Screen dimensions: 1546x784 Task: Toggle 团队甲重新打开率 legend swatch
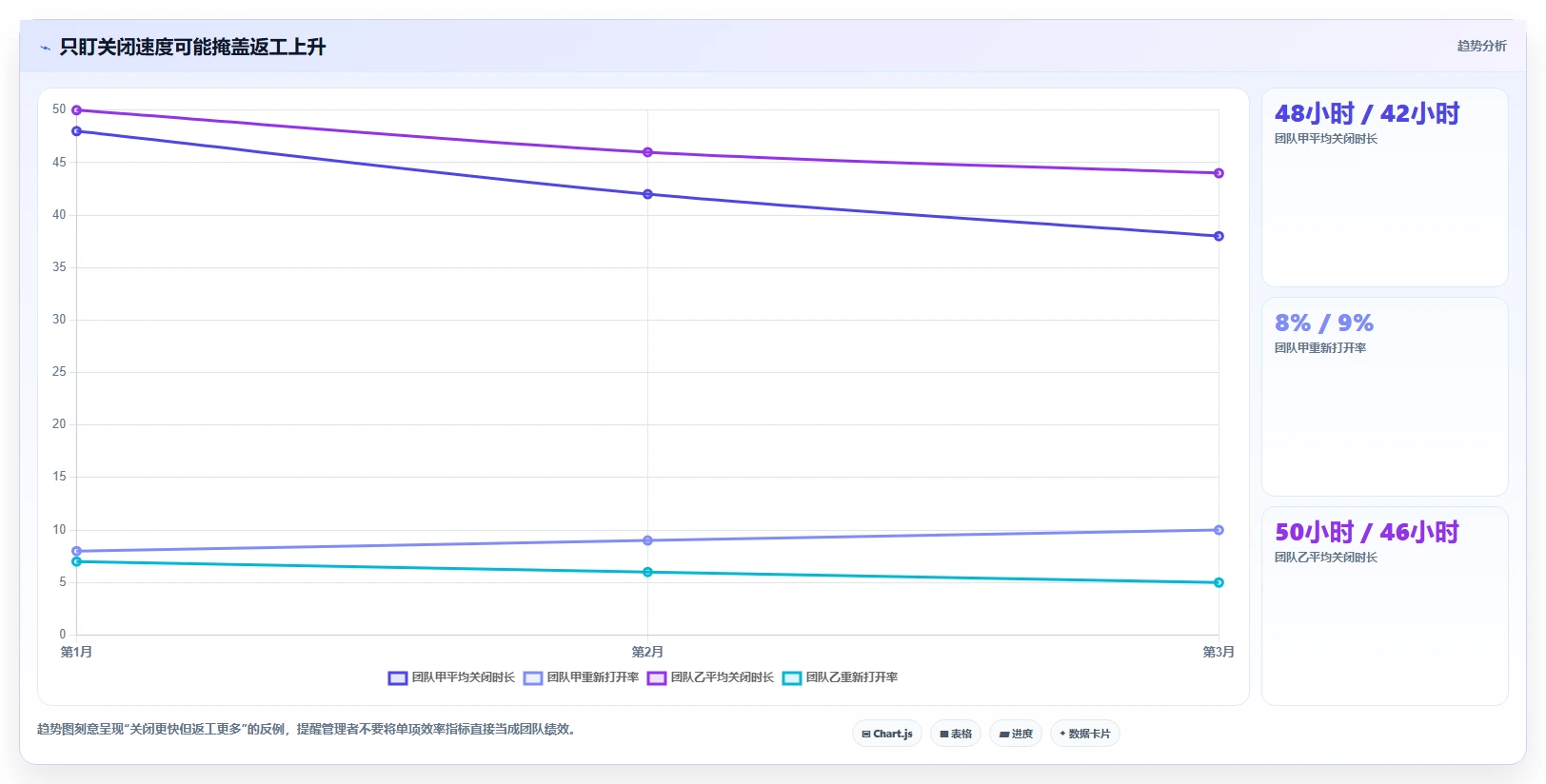tap(533, 678)
